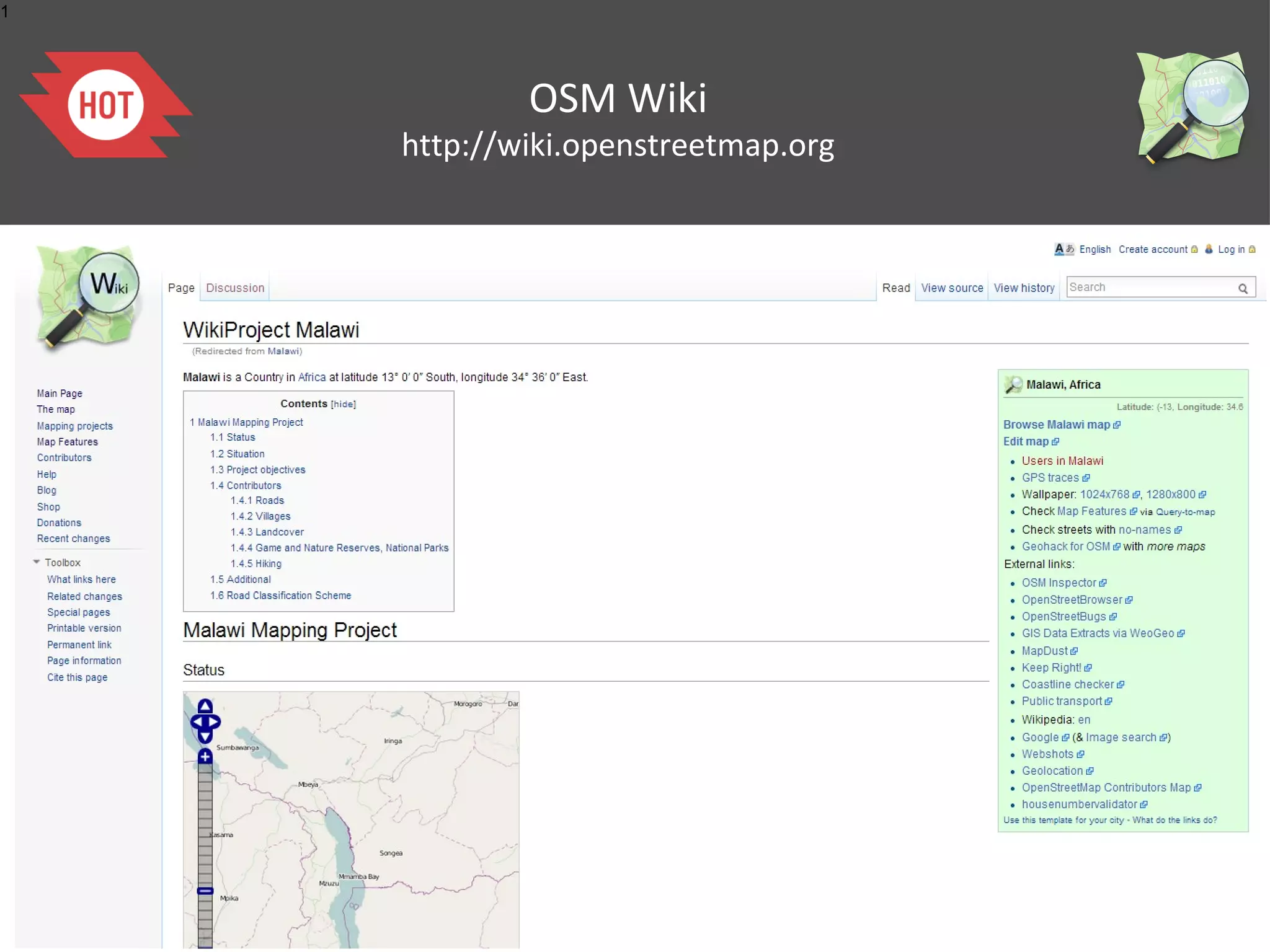Click the magnifier icon beside Malawi, Africa

(1013, 385)
